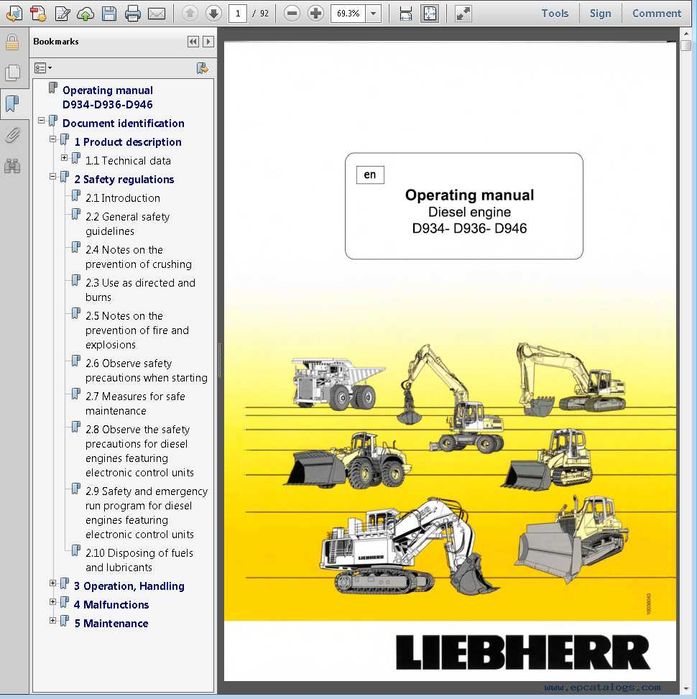This screenshot has height=699, width=697.
Task: Go to previous page arrow
Action: (190, 13)
